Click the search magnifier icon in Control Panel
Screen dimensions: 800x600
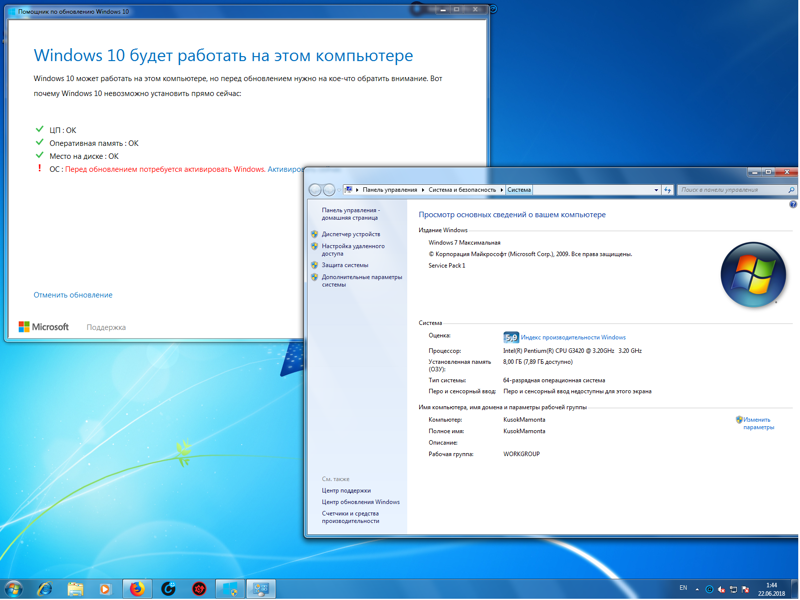[791, 190]
